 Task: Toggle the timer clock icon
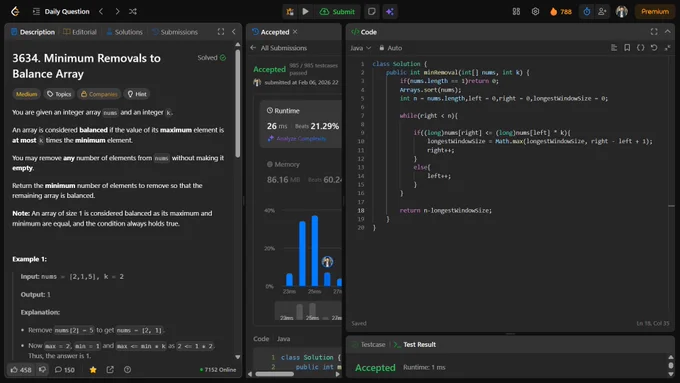coord(587,12)
